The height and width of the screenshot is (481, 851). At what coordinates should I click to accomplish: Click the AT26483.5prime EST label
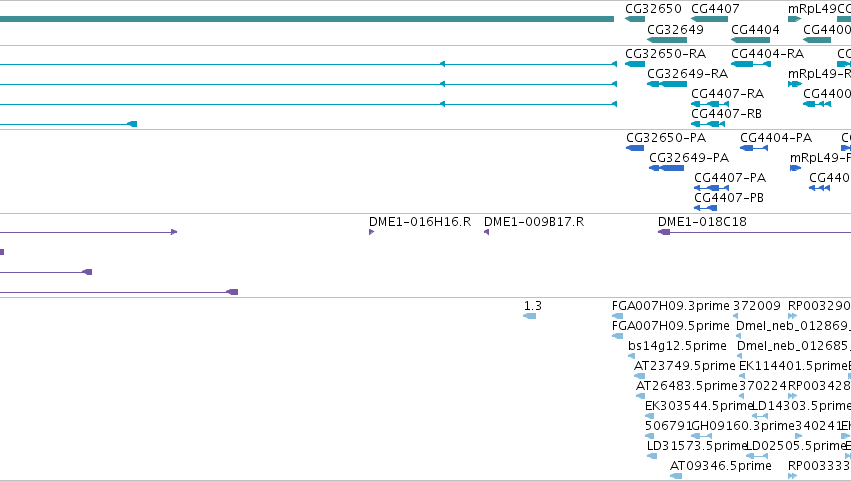tap(687, 387)
